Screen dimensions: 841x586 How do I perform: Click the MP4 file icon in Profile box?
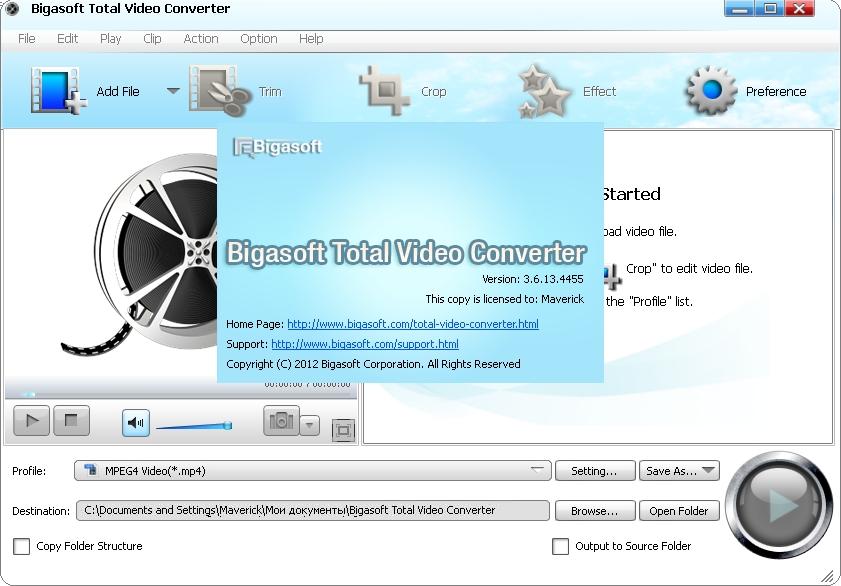91,470
